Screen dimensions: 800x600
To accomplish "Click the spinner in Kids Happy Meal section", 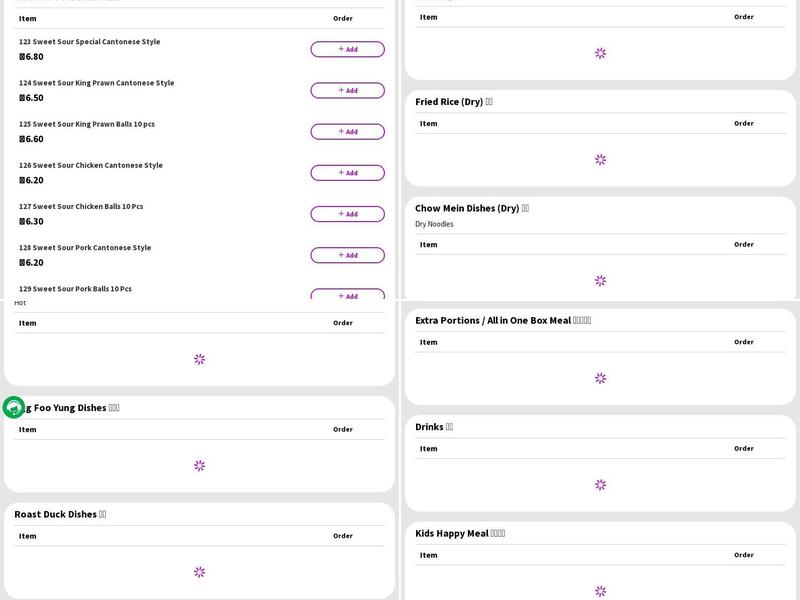I will [x=600, y=591].
